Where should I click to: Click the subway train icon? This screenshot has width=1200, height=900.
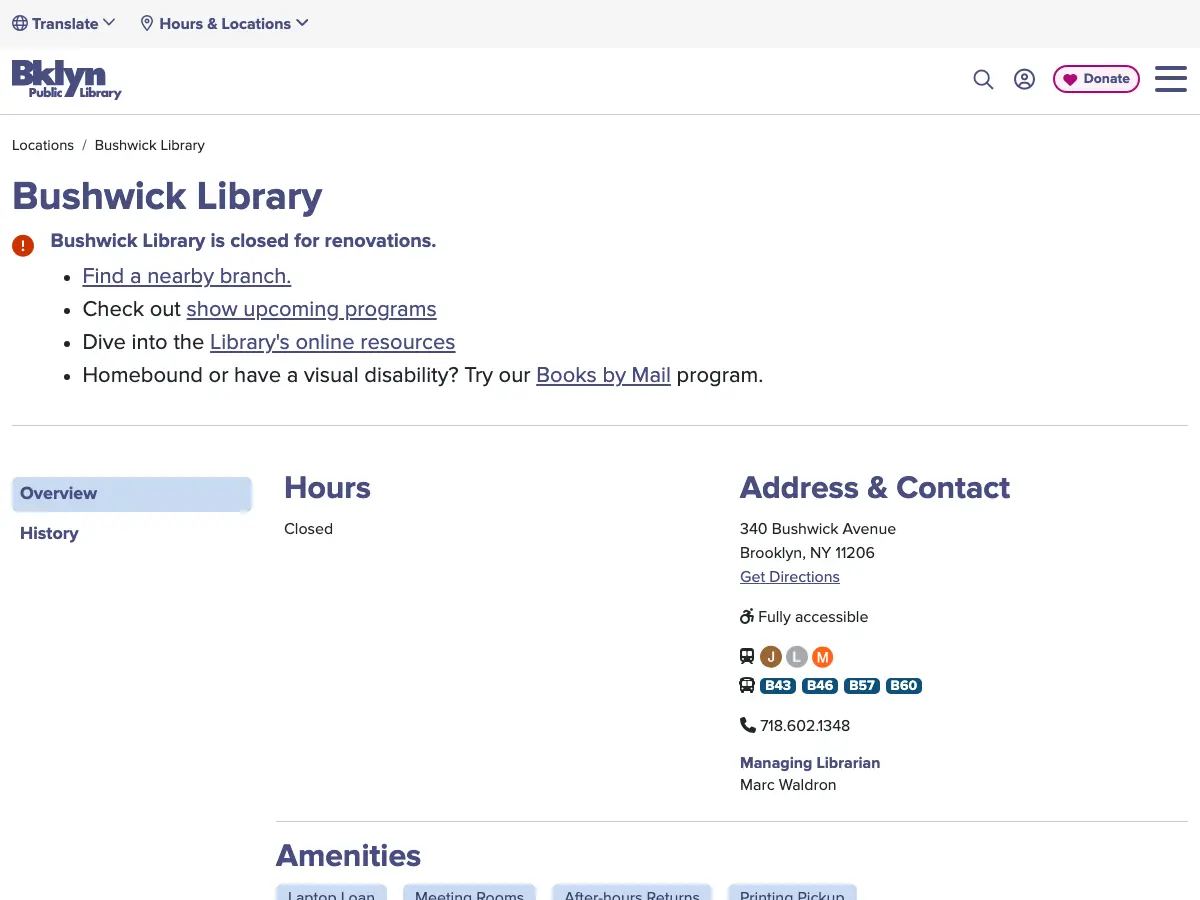click(x=747, y=657)
